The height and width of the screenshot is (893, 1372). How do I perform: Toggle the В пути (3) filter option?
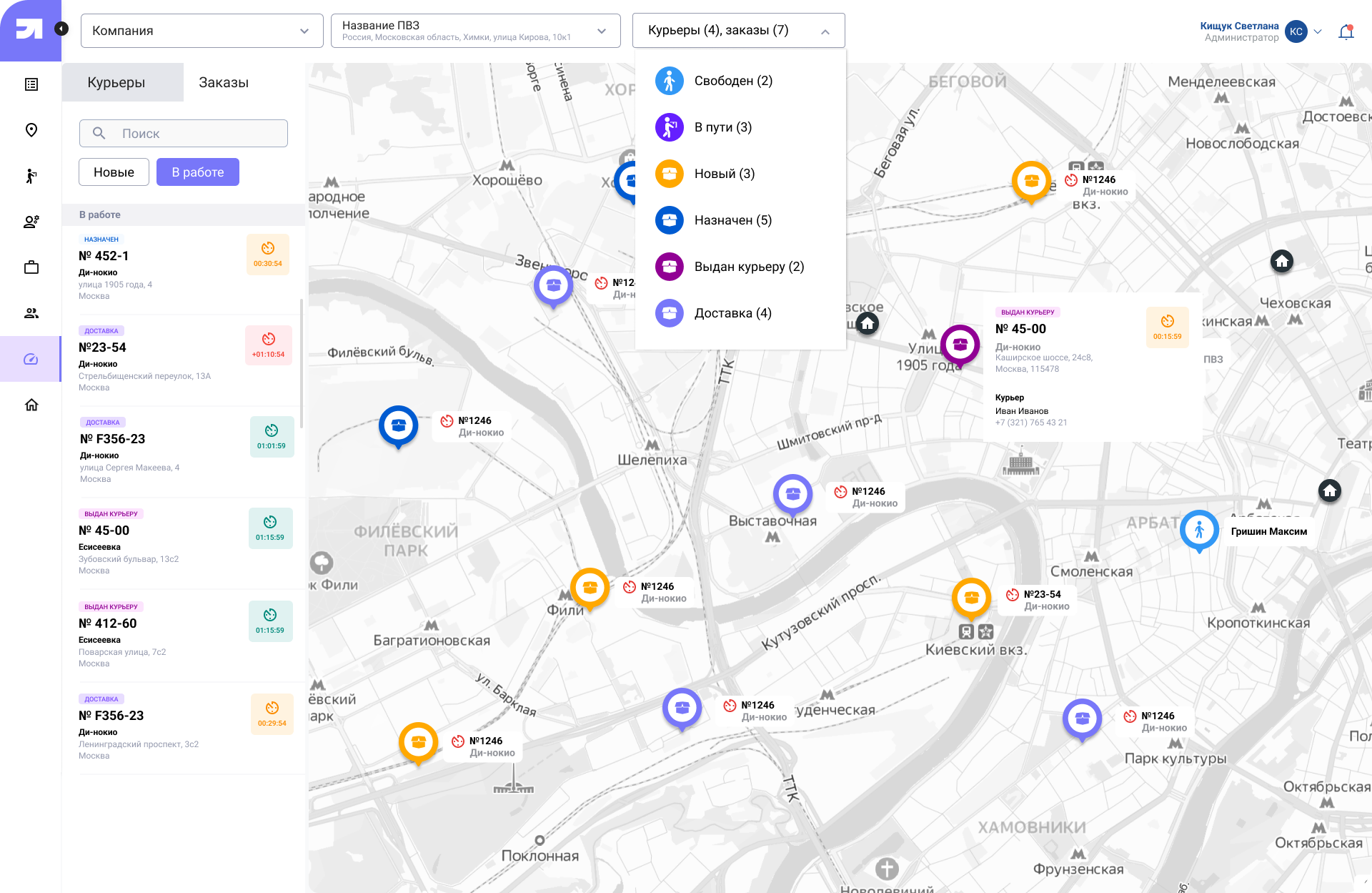[x=722, y=127]
